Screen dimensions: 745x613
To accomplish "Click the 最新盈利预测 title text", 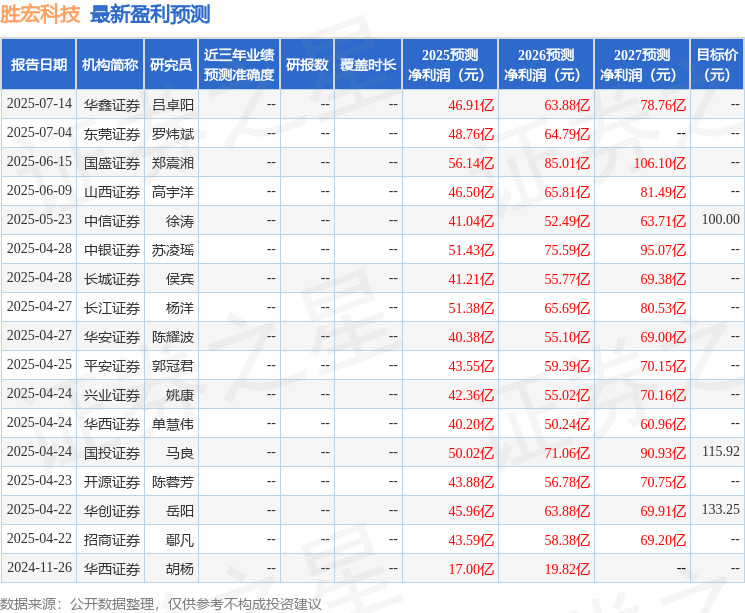I will pyautogui.click(x=150, y=14).
